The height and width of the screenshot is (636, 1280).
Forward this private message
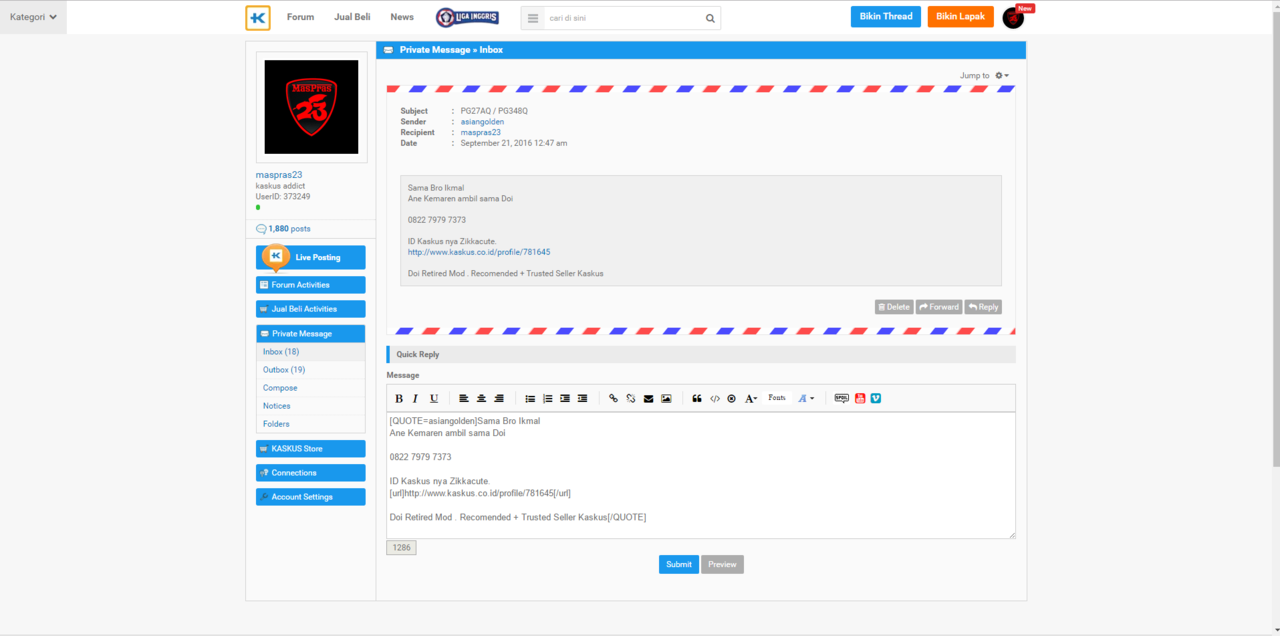[x=939, y=307]
